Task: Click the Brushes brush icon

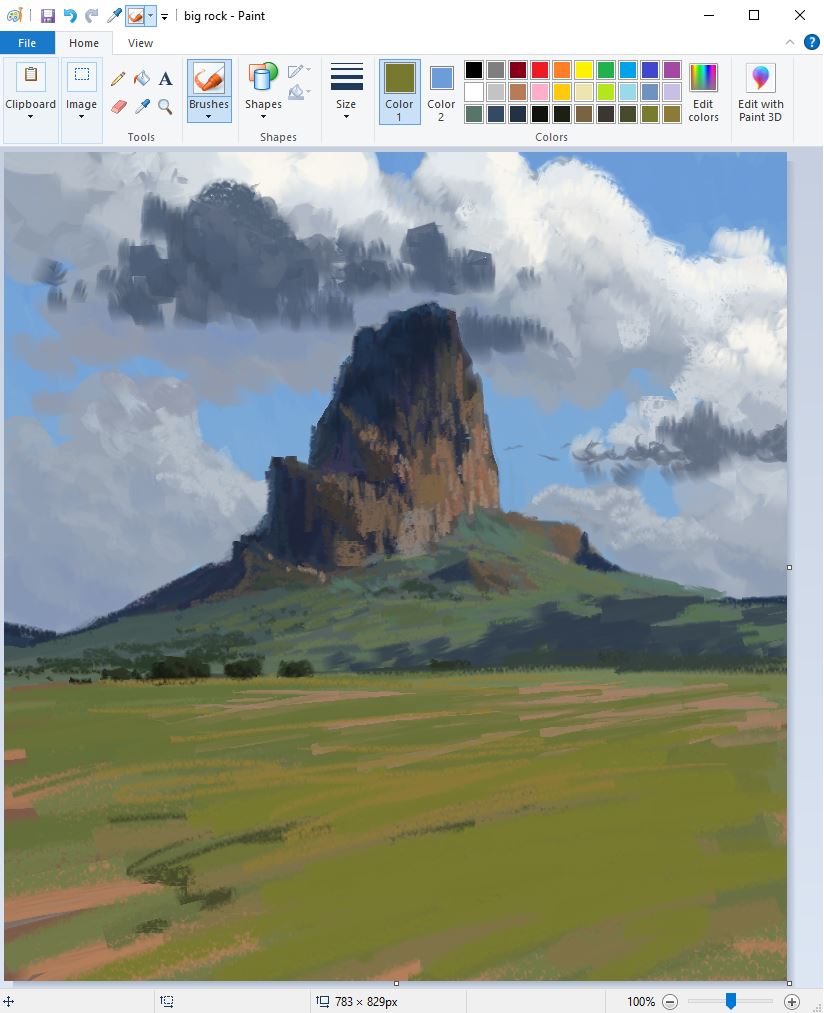Action: tap(209, 78)
